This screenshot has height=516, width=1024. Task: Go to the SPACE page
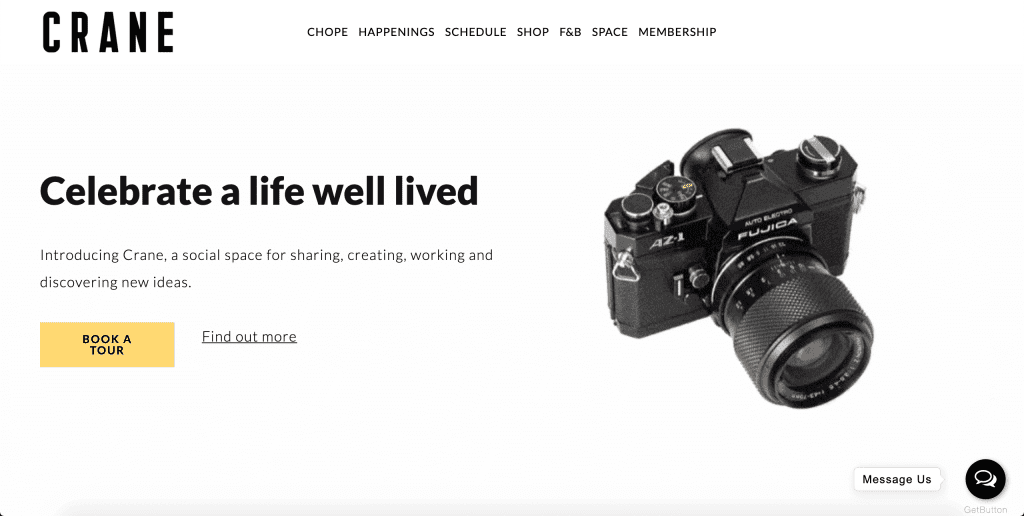pyautogui.click(x=610, y=32)
